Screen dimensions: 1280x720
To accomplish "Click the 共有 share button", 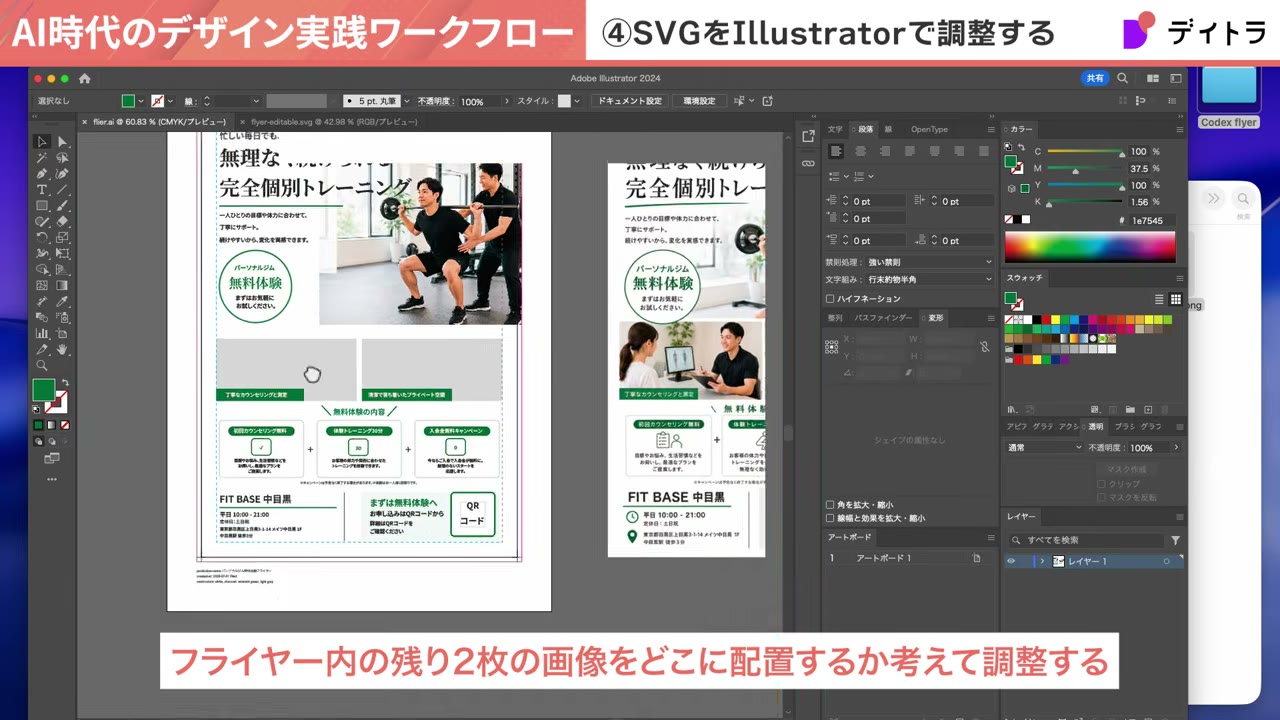I will [1095, 78].
